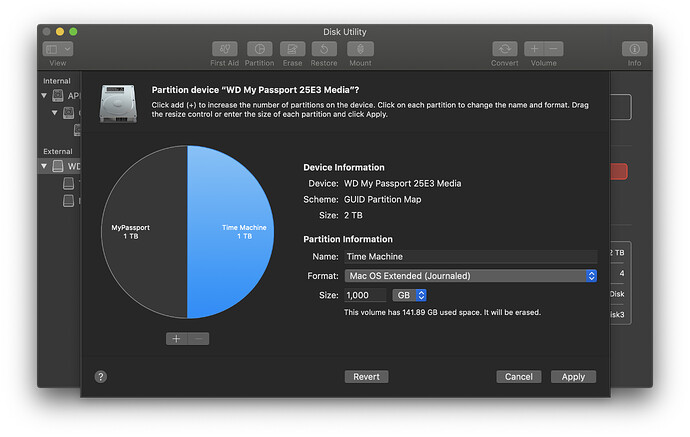
Task: Click the '141.89 GB used space' warning text
Action: click(x=440, y=312)
